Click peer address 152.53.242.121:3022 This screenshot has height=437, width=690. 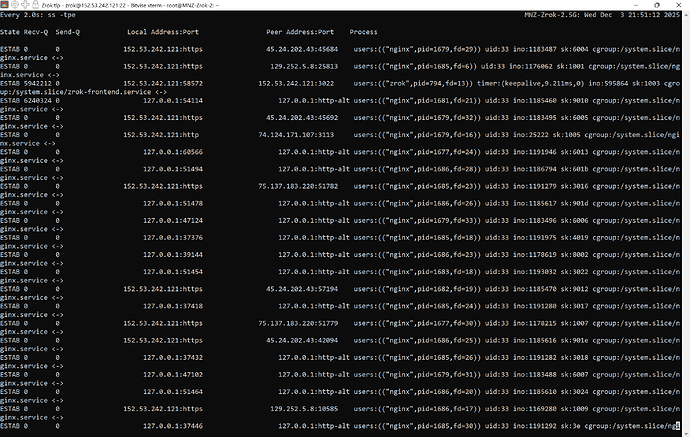coord(296,84)
